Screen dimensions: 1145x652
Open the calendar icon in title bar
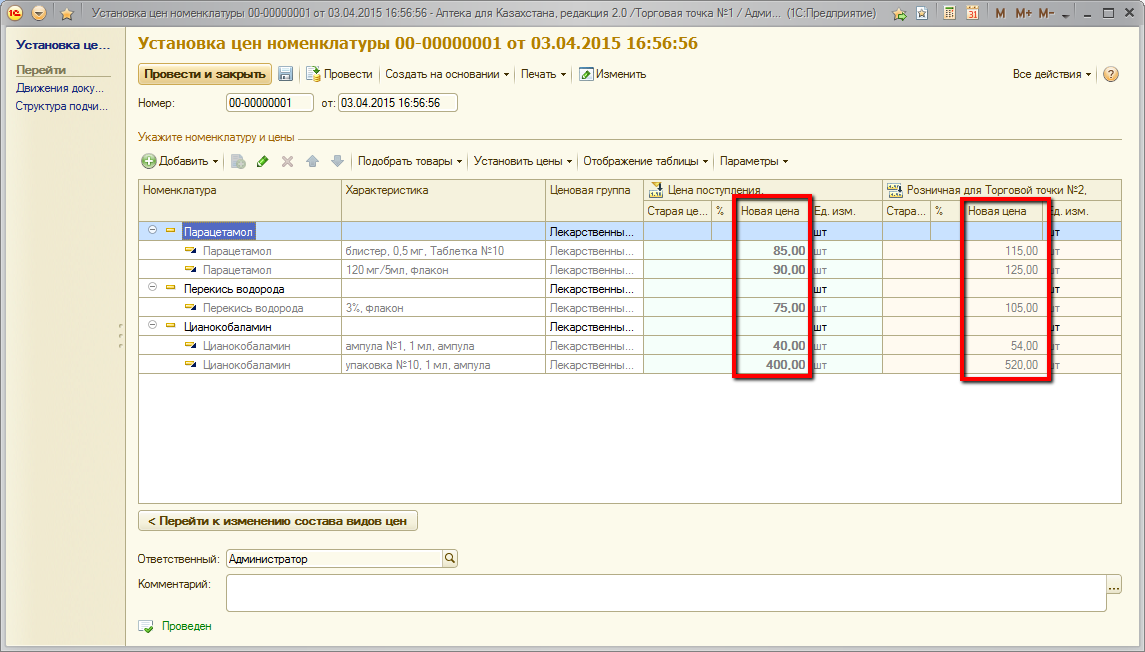(971, 14)
